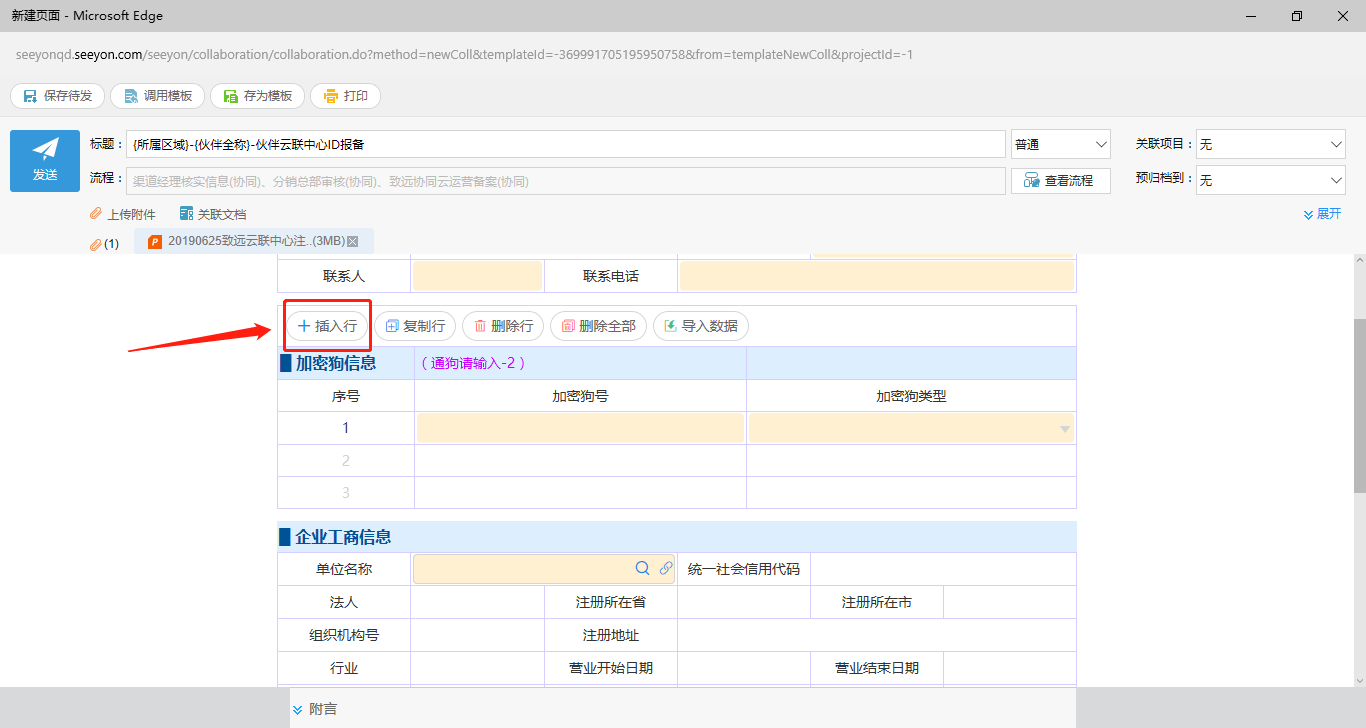Click 加密狗号 field in row 1

580,428
